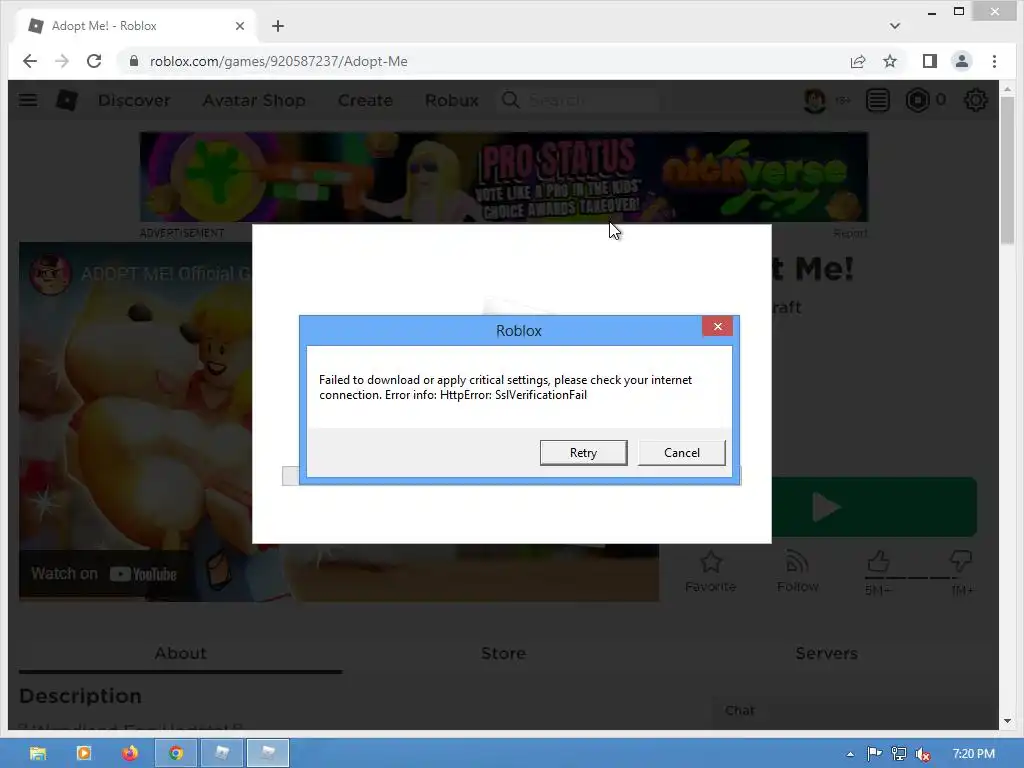Click the Roblox logo home icon
The image size is (1024, 768).
point(67,100)
